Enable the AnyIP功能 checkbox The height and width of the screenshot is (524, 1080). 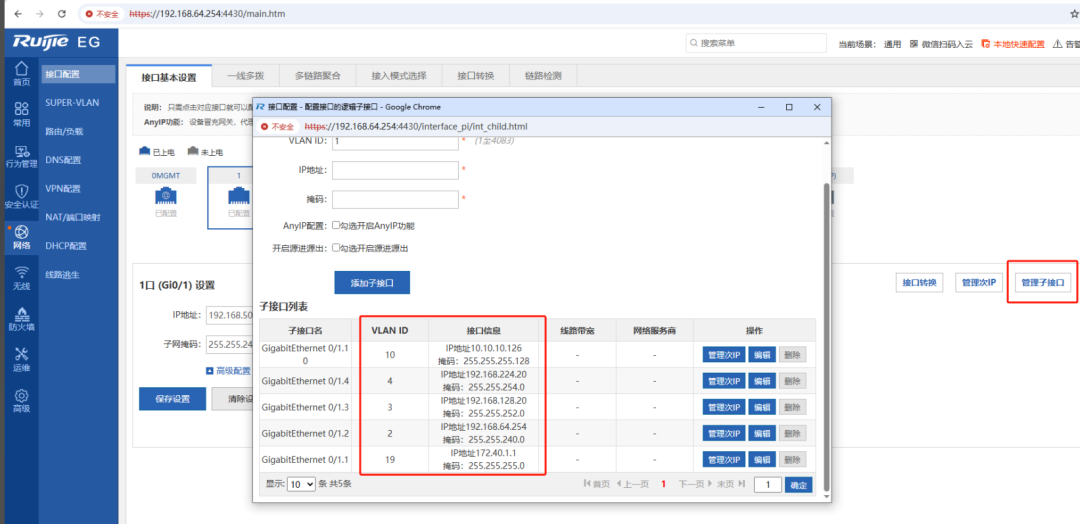[336, 225]
